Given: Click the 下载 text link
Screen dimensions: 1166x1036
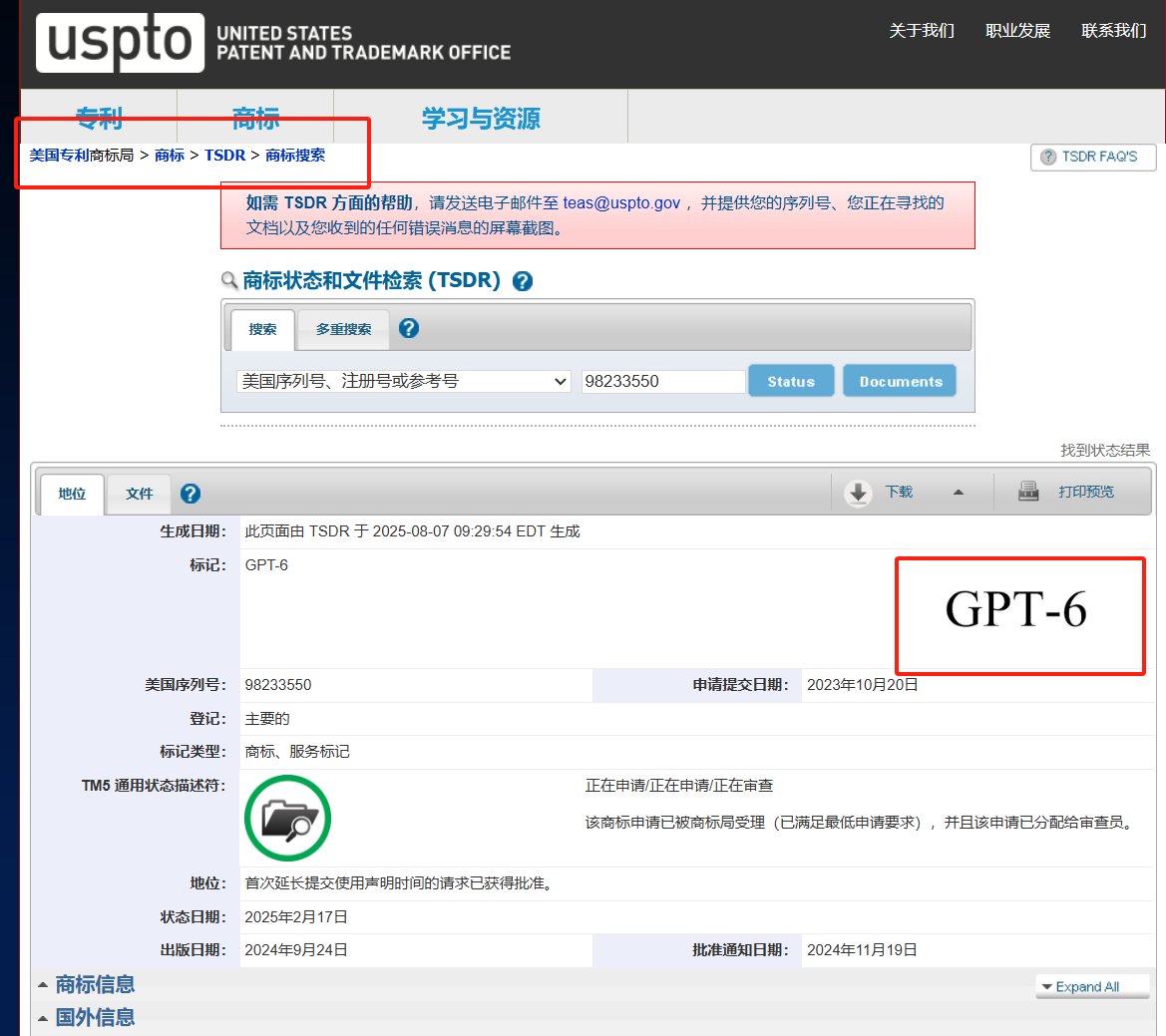Looking at the screenshot, I should pyautogui.click(x=899, y=492).
